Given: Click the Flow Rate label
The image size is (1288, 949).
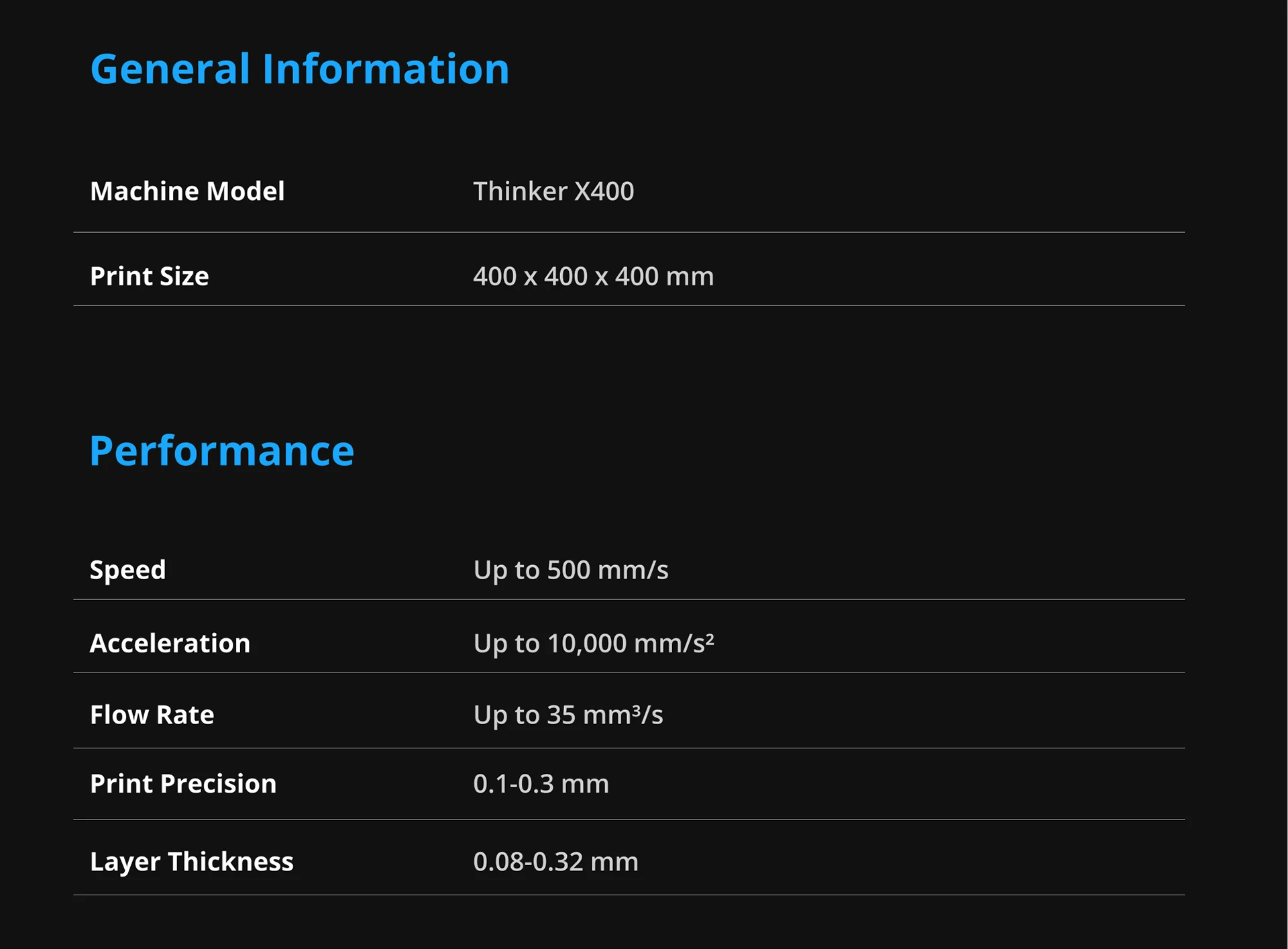Looking at the screenshot, I should [152, 715].
